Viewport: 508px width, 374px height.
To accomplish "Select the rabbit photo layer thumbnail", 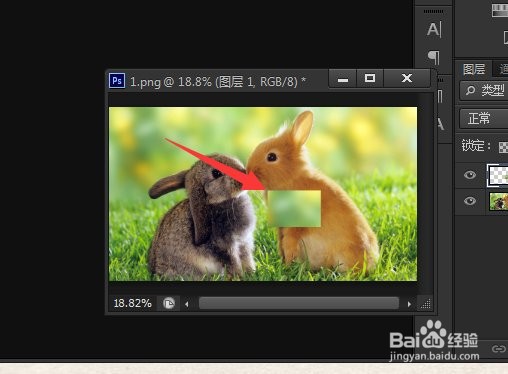I will tap(498, 201).
